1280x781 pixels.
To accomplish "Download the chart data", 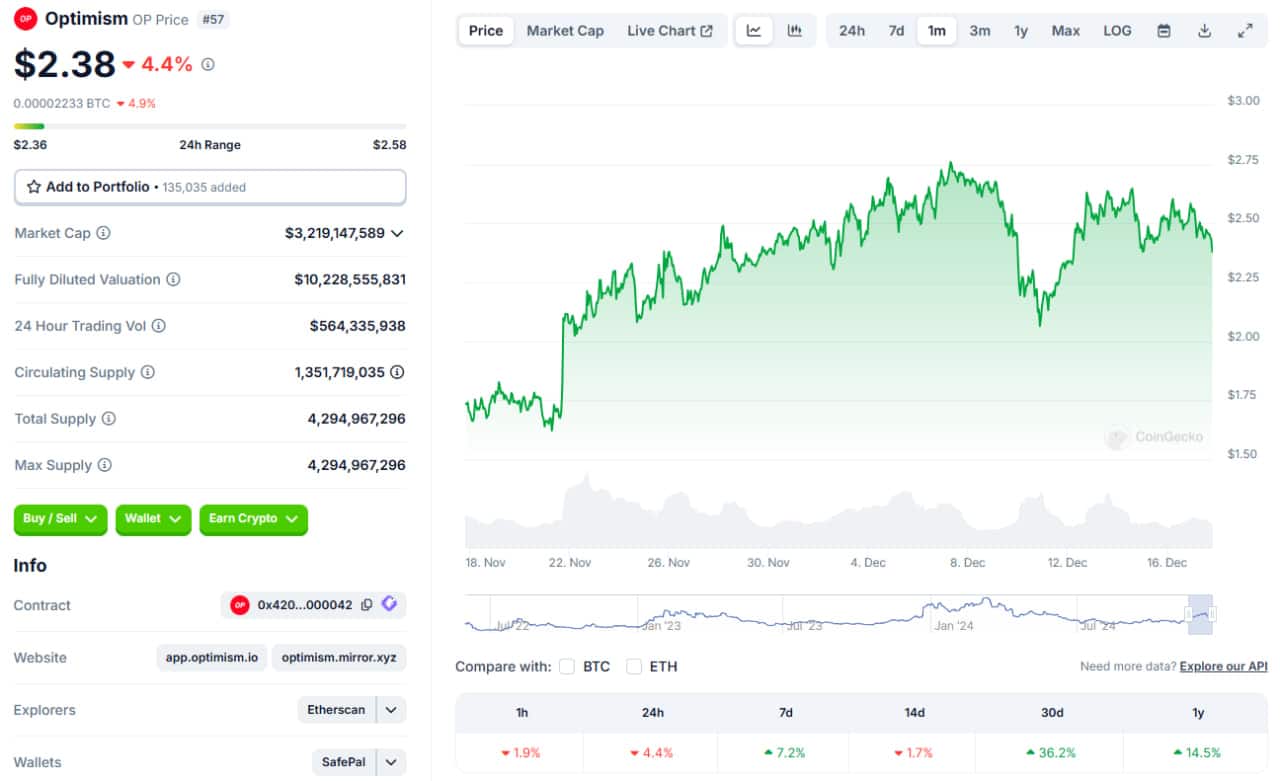I will pyautogui.click(x=1205, y=31).
